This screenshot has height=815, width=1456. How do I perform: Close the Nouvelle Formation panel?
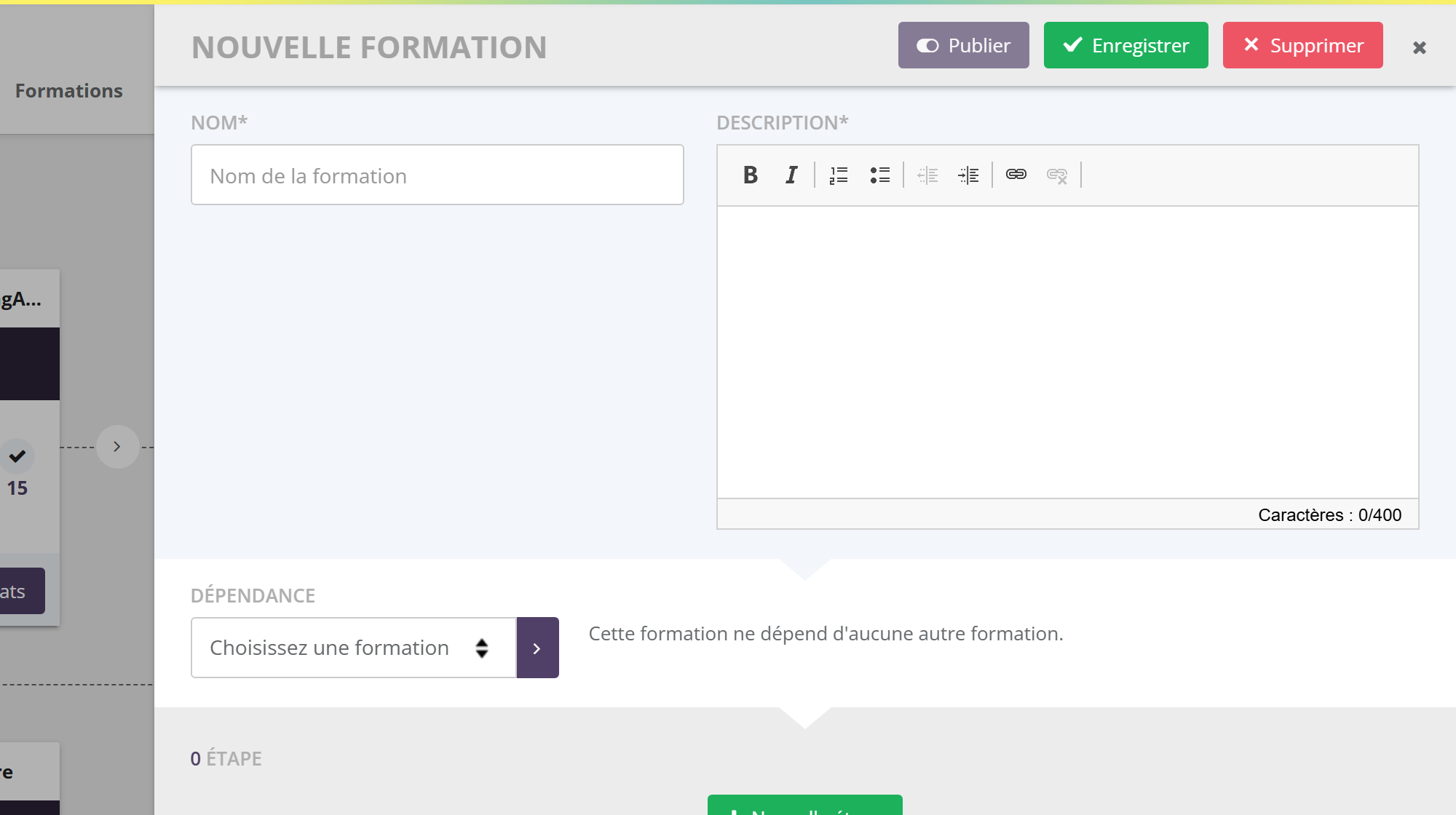coord(1419,47)
